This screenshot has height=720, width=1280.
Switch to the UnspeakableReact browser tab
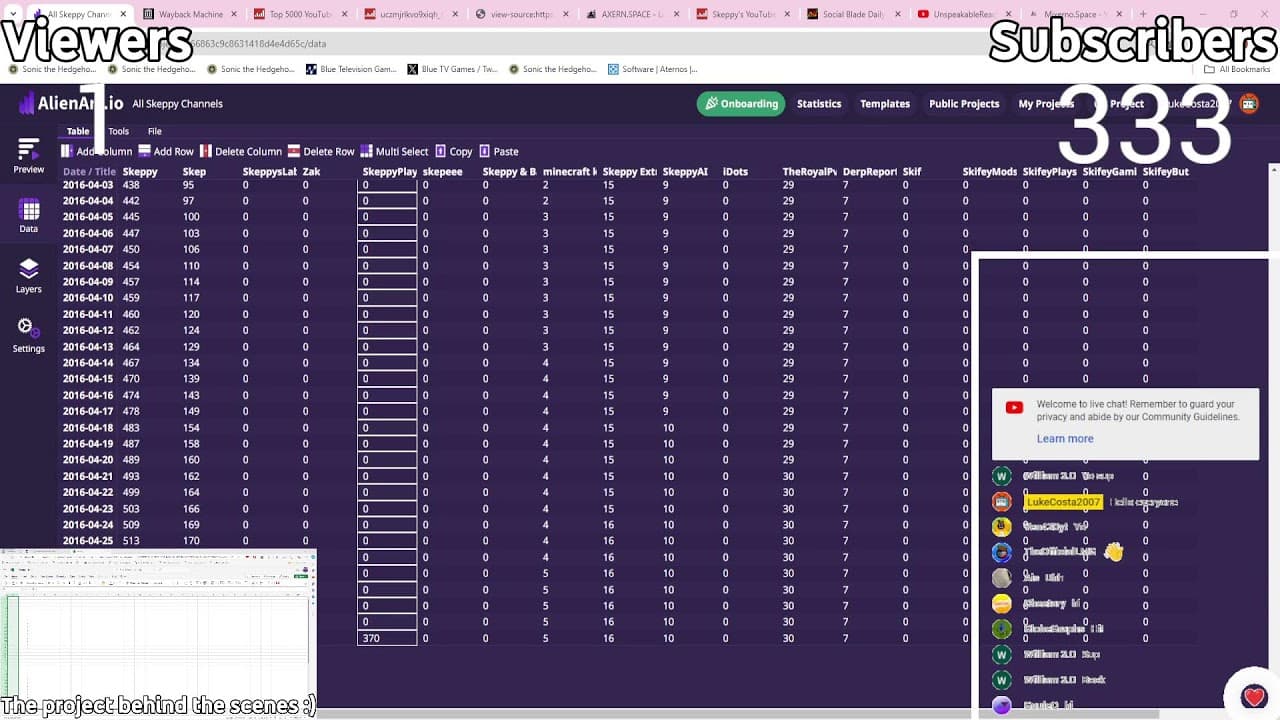965,15
